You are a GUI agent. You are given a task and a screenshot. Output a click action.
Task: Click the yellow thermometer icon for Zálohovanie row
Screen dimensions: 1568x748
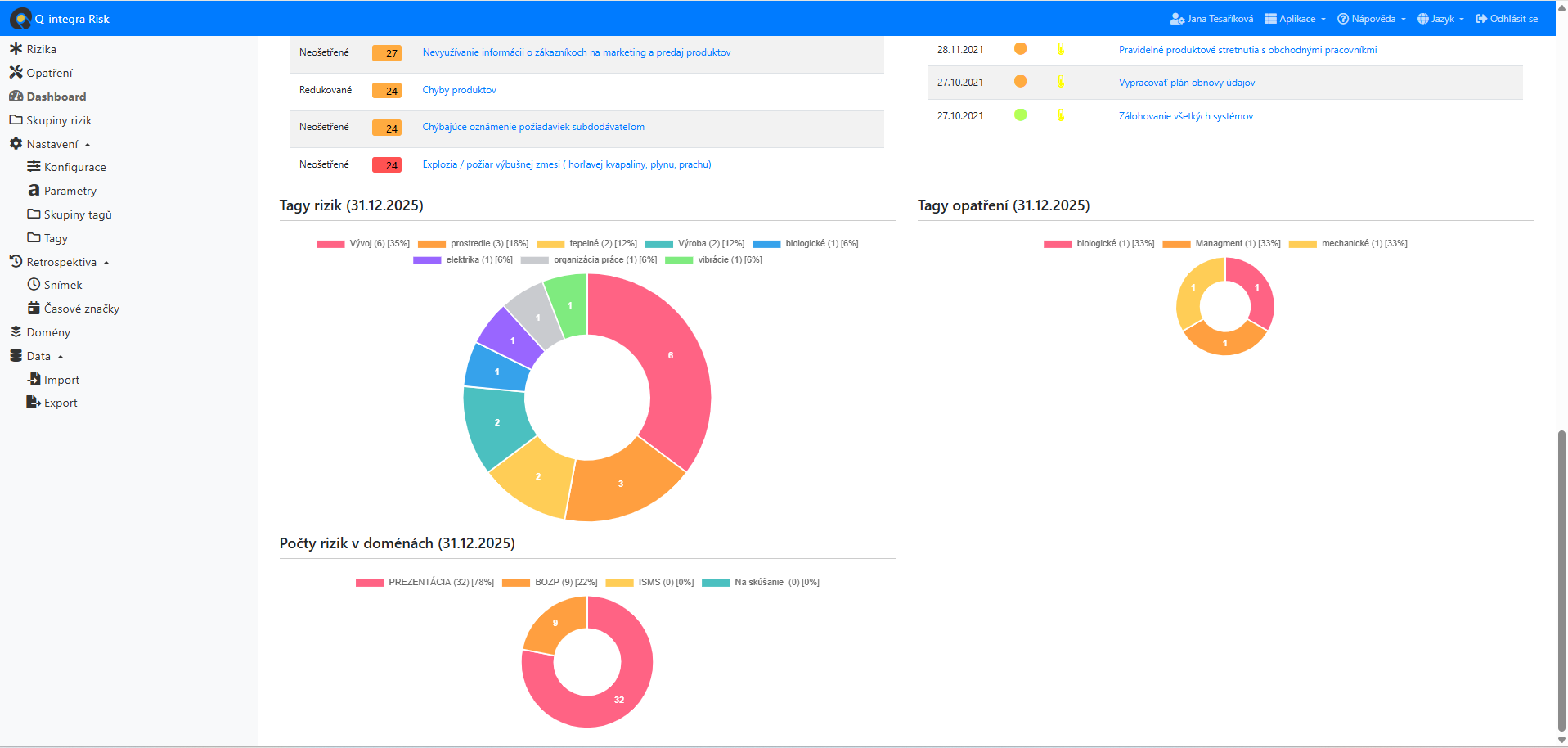1060,115
